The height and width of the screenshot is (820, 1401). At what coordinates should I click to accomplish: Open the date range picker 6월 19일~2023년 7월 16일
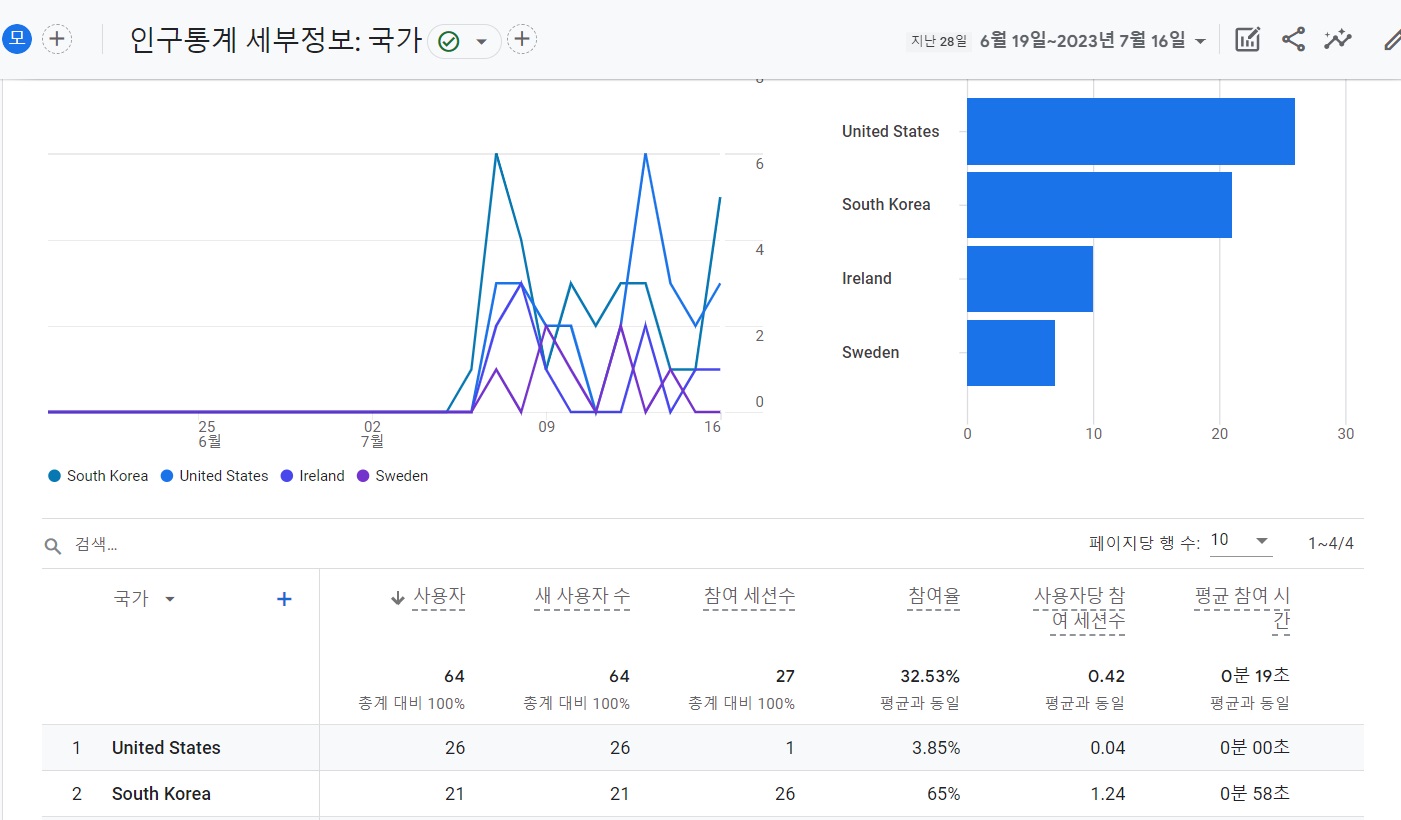coord(1093,40)
